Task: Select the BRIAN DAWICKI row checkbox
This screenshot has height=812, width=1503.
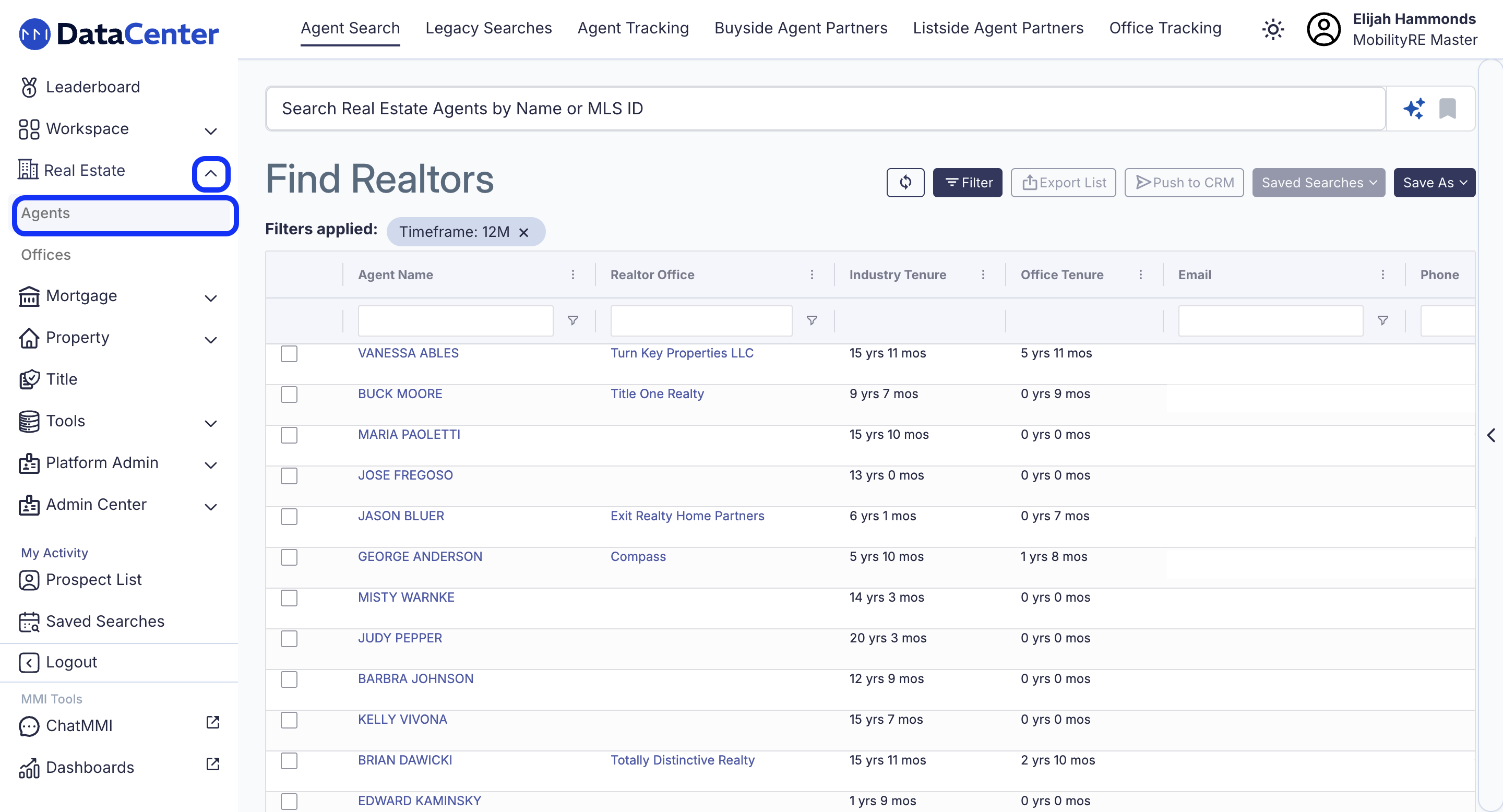Action: coord(289,761)
